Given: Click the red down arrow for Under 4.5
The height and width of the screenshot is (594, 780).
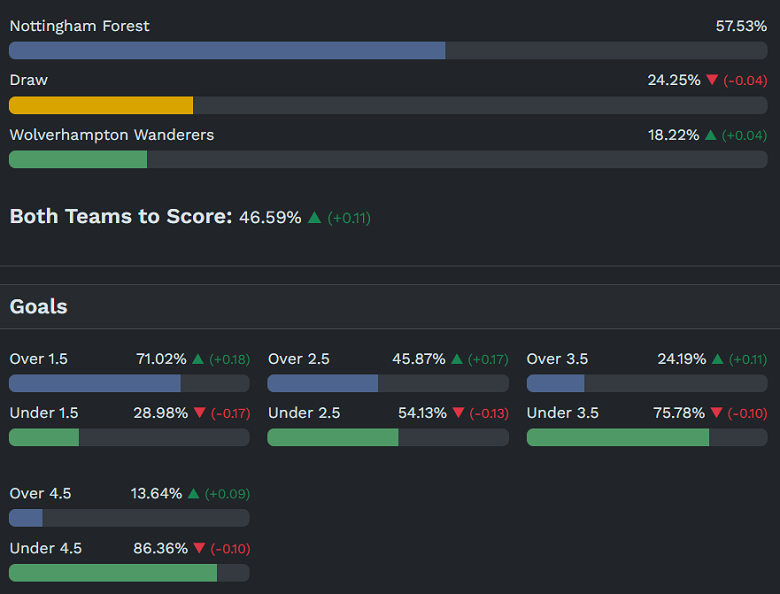Looking at the screenshot, I should 199,548.
